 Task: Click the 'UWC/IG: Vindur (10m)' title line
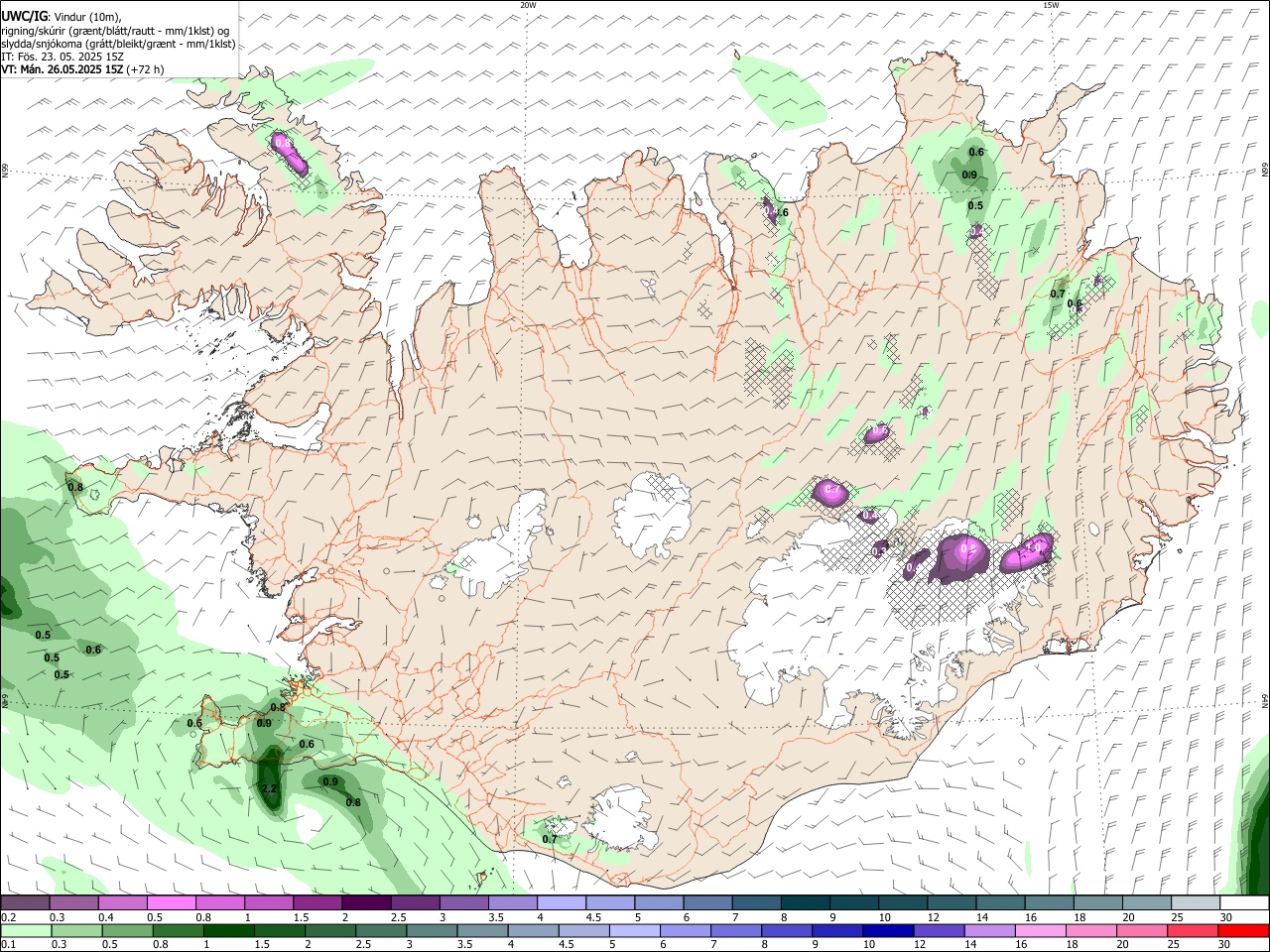[62, 17]
